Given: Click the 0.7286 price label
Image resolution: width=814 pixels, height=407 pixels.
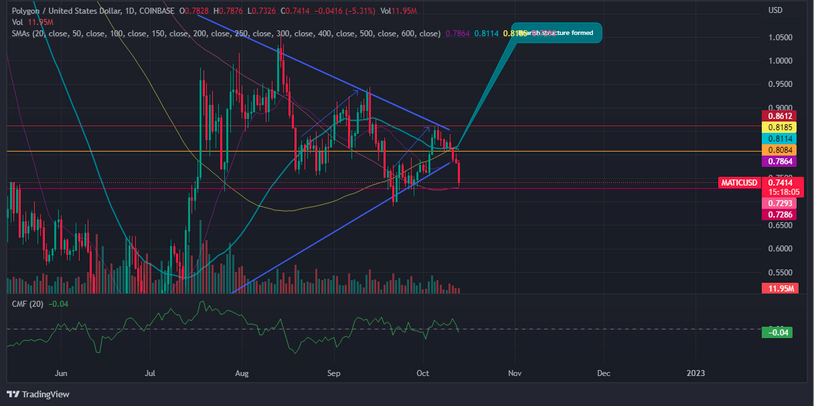Looking at the screenshot, I should [777, 214].
